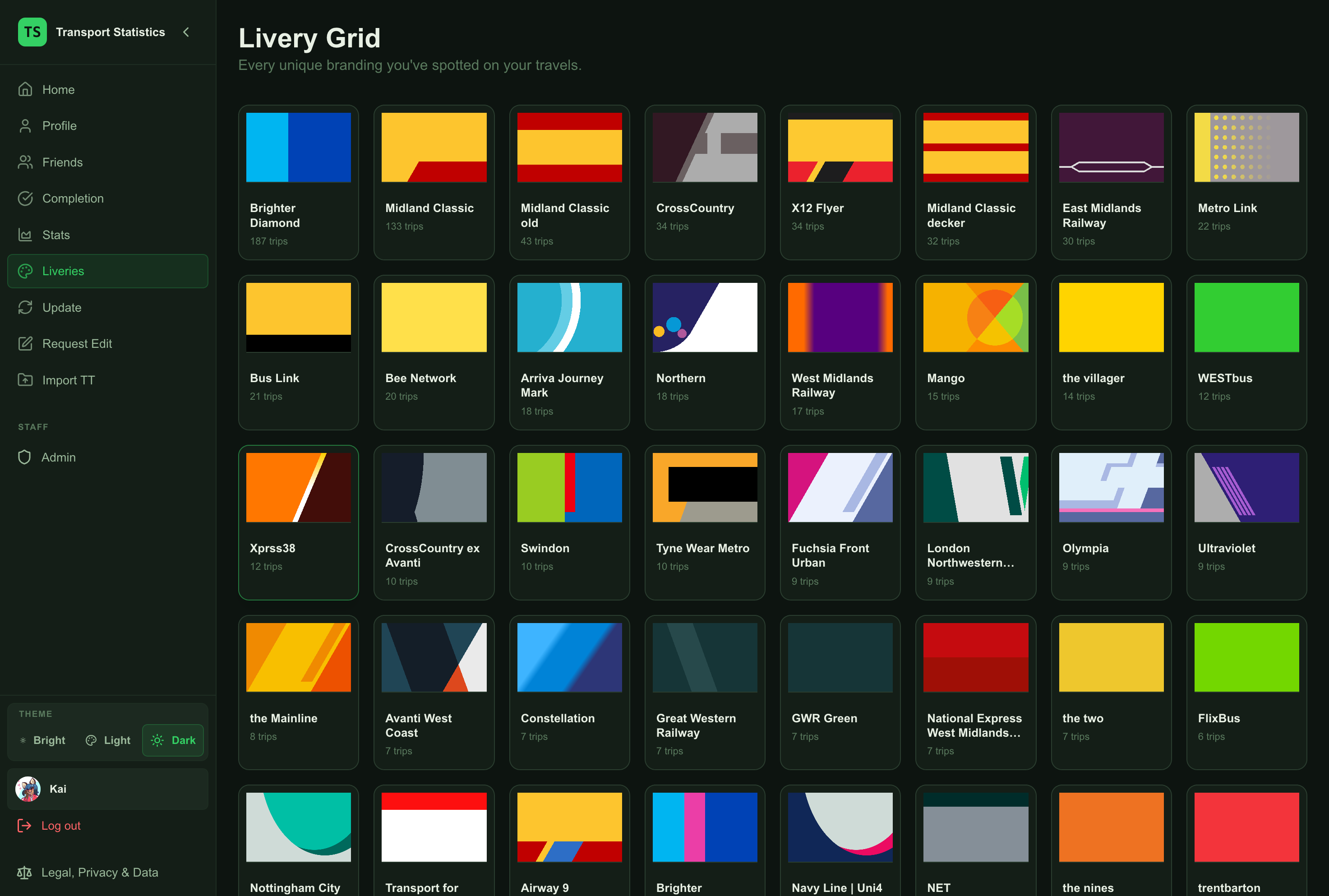Switch theme to Bright
This screenshot has height=896, width=1329.
pyautogui.click(x=43, y=740)
